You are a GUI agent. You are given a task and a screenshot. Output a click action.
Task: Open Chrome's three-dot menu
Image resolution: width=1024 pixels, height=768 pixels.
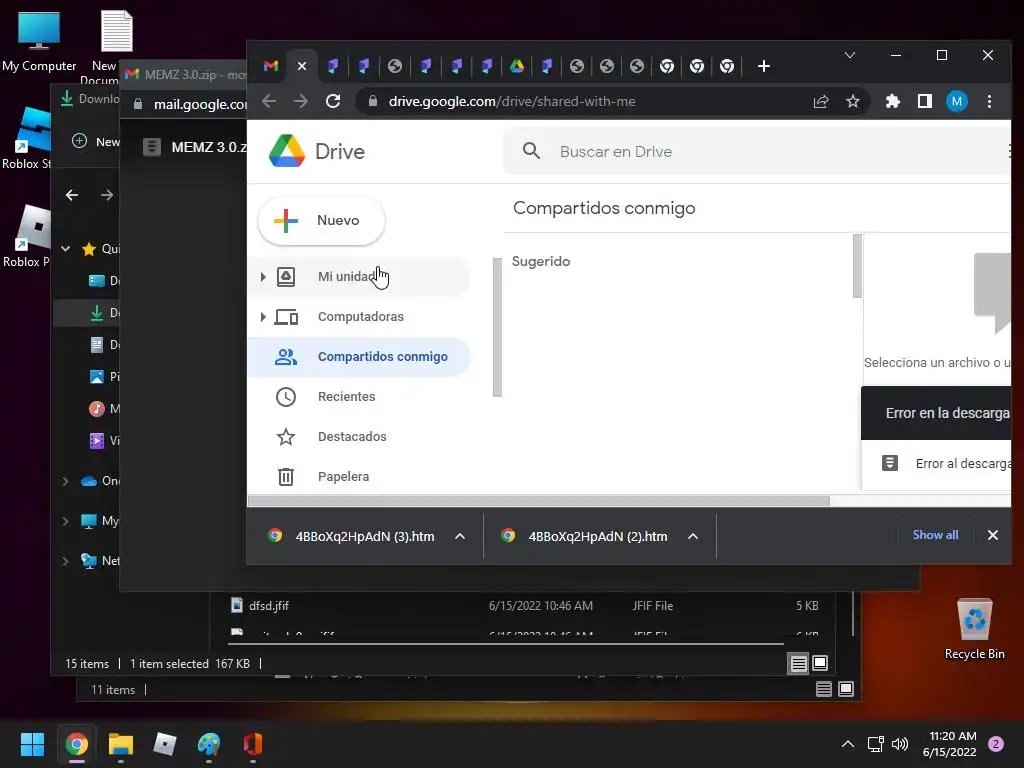tap(989, 101)
